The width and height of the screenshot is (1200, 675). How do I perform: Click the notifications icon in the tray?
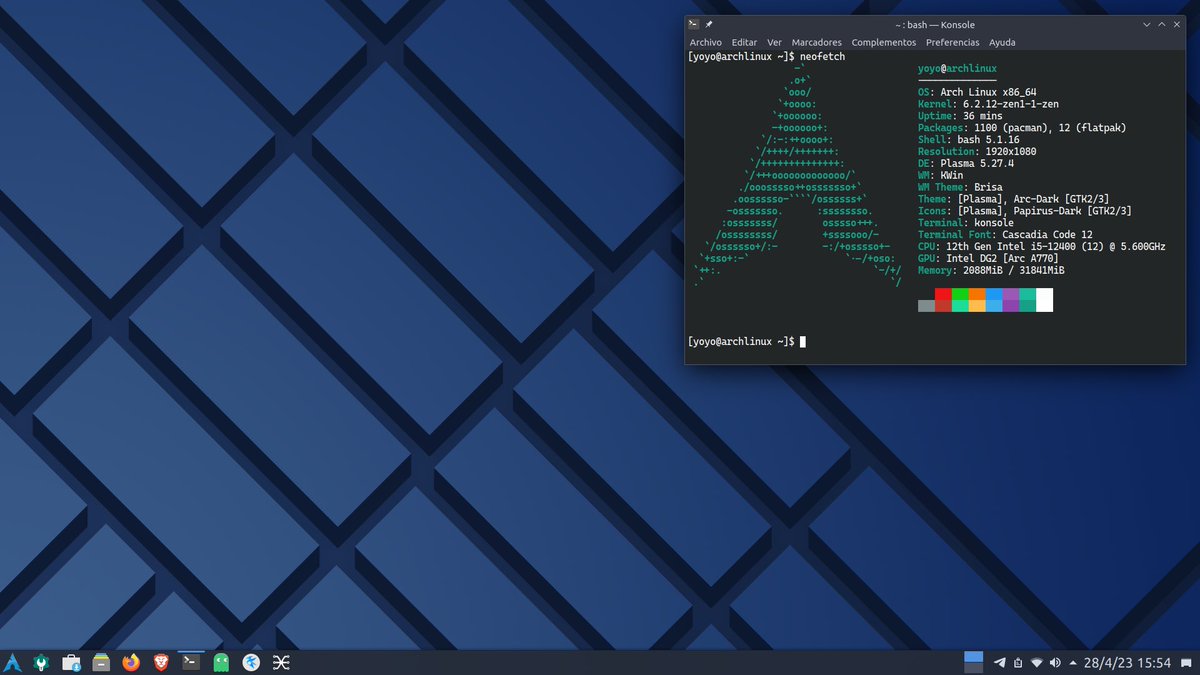pyautogui.click(x=1186, y=662)
